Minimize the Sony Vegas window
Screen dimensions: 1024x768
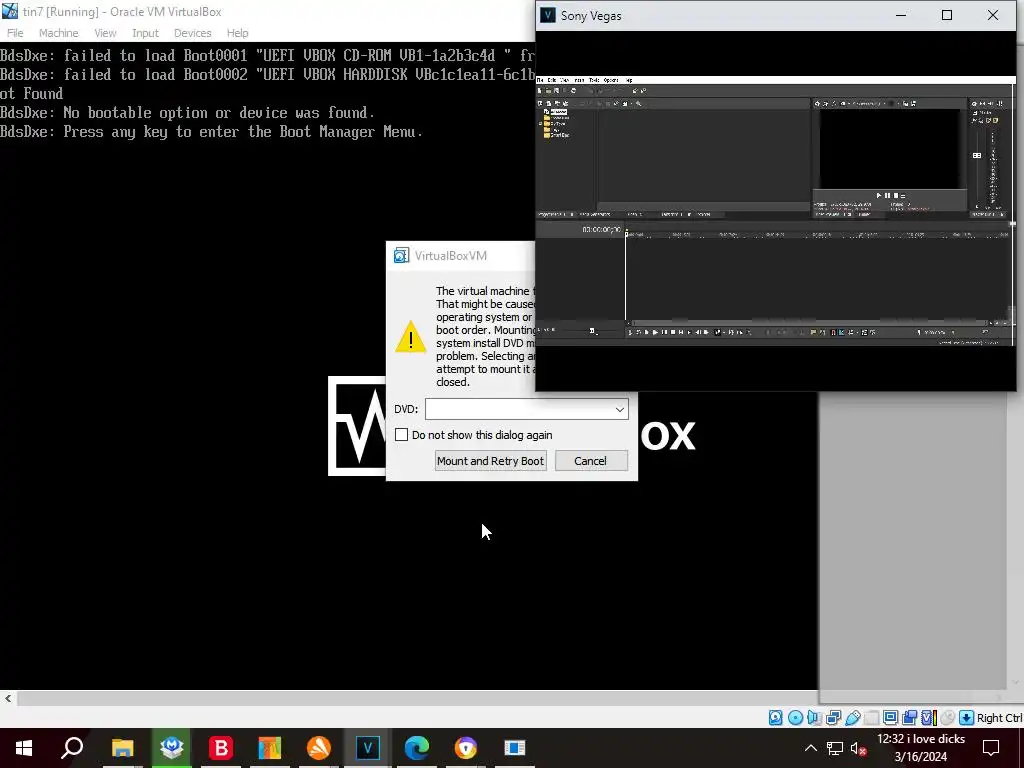pos(901,15)
